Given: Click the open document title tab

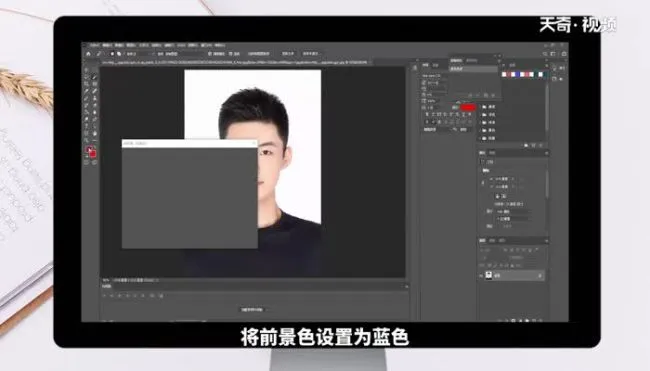Looking at the screenshot, I should (235, 62).
